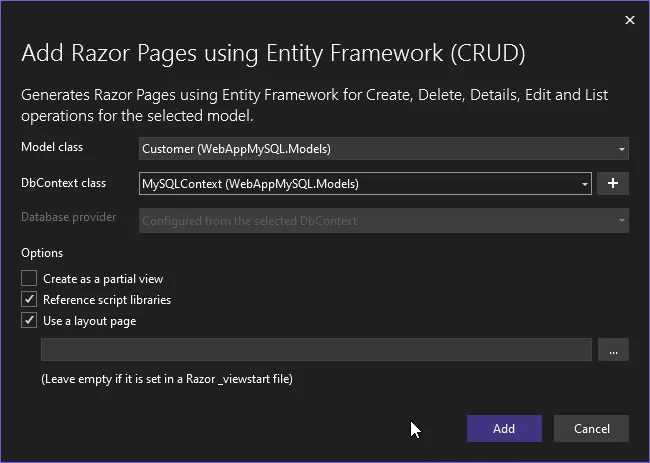This screenshot has height=463, width=650.
Task: Enable Create as a partial view
Action: 30,279
